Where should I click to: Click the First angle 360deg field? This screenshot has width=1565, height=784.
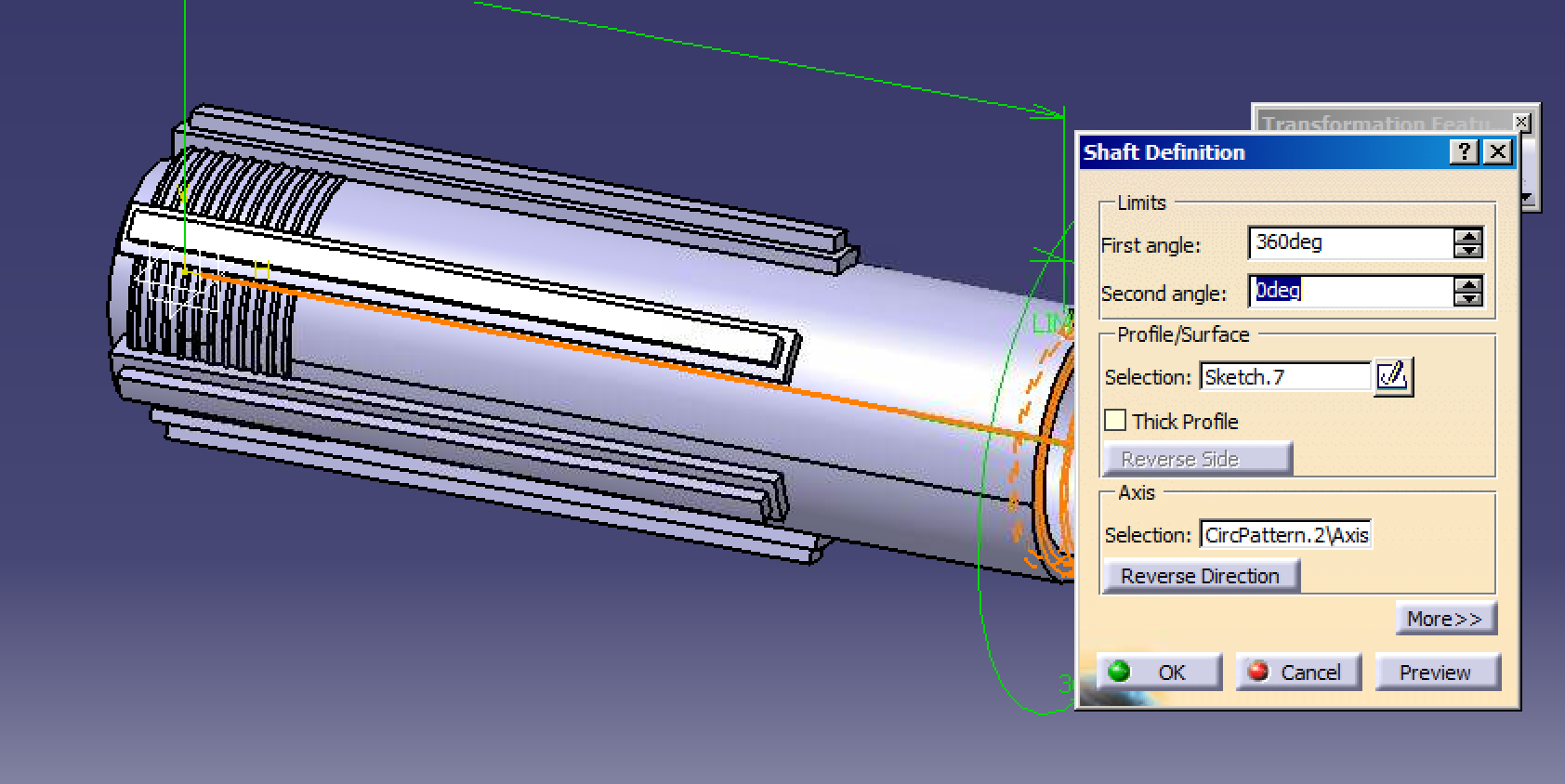pos(1351,243)
